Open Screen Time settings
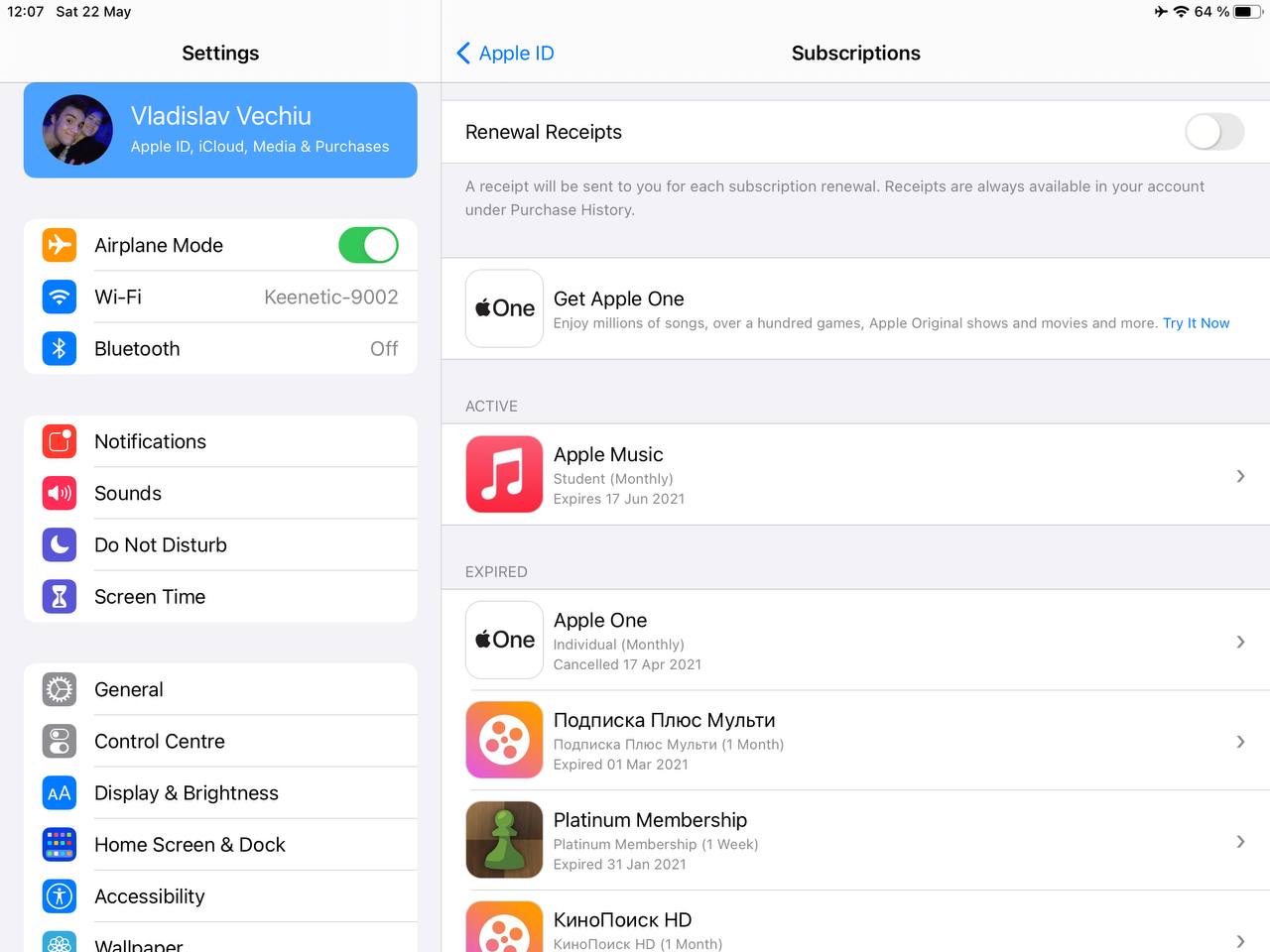 [220, 596]
